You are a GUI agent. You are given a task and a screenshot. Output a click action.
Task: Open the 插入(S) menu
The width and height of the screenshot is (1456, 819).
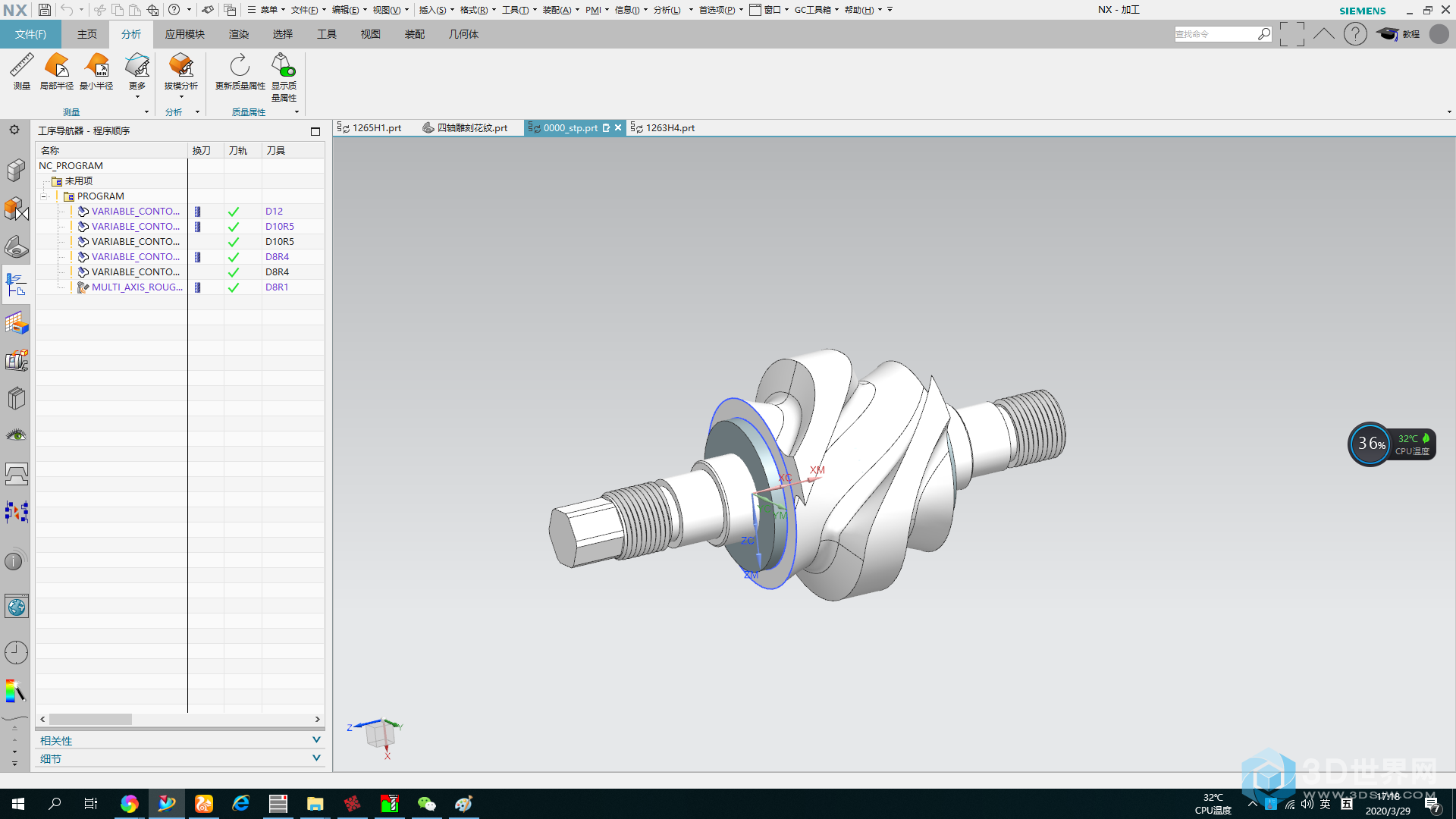click(436, 10)
